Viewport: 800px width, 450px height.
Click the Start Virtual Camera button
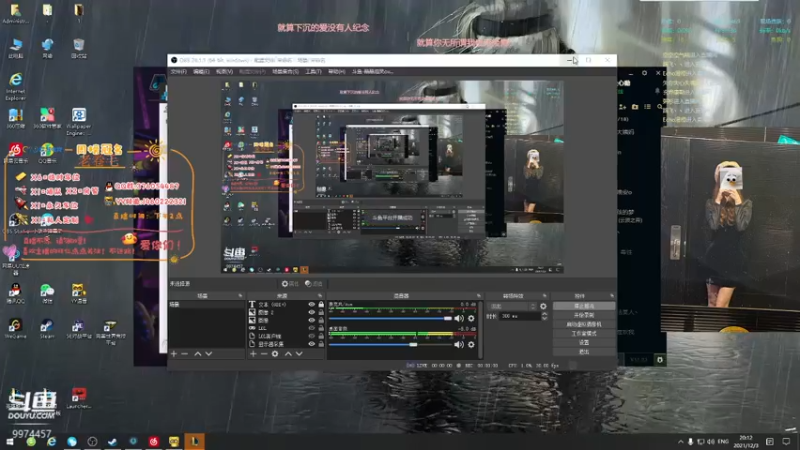(x=584, y=324)
